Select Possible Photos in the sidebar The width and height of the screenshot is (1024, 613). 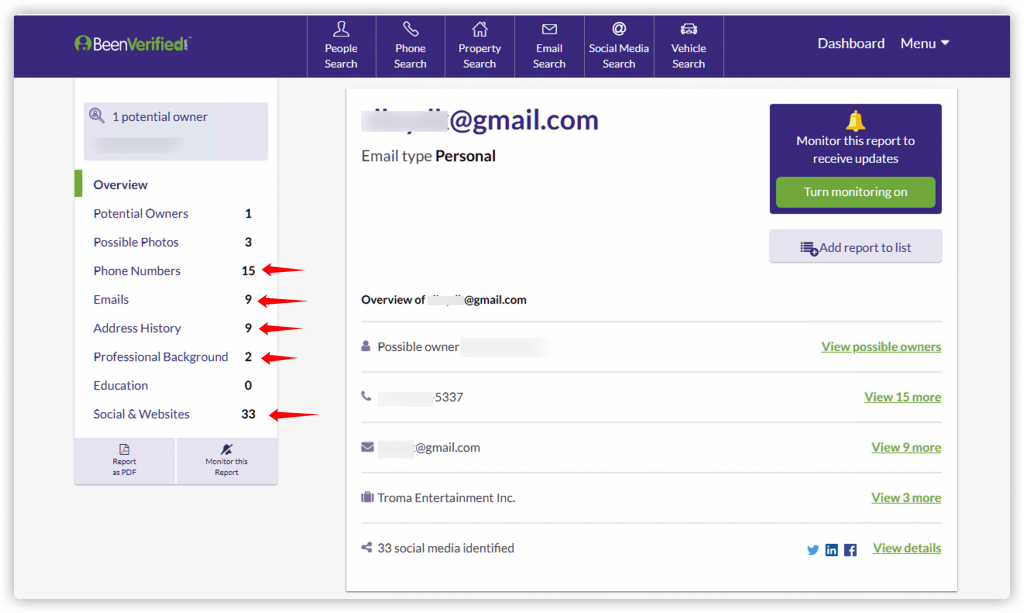click(x=136, y=242)
